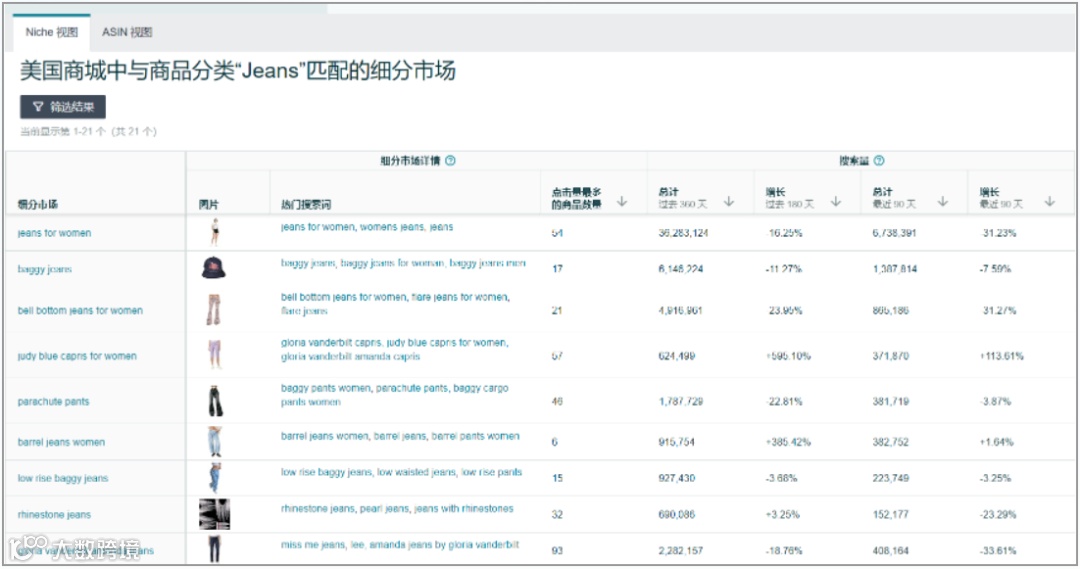Click the 细分市场 column header

pos(37,205)
